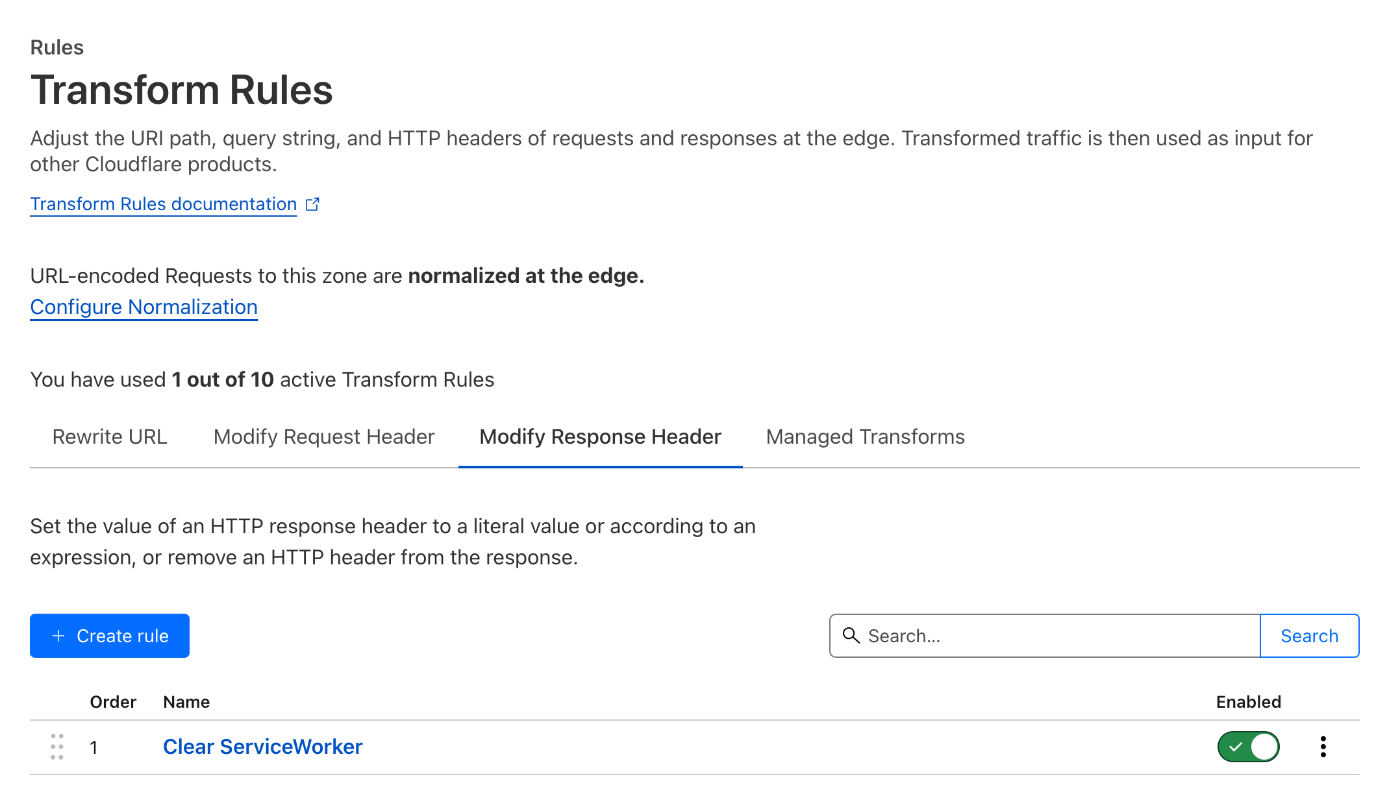Click the Enabled column header
The width and height of the screenshot is (1400, 807).
click(x=1248, y=702)
